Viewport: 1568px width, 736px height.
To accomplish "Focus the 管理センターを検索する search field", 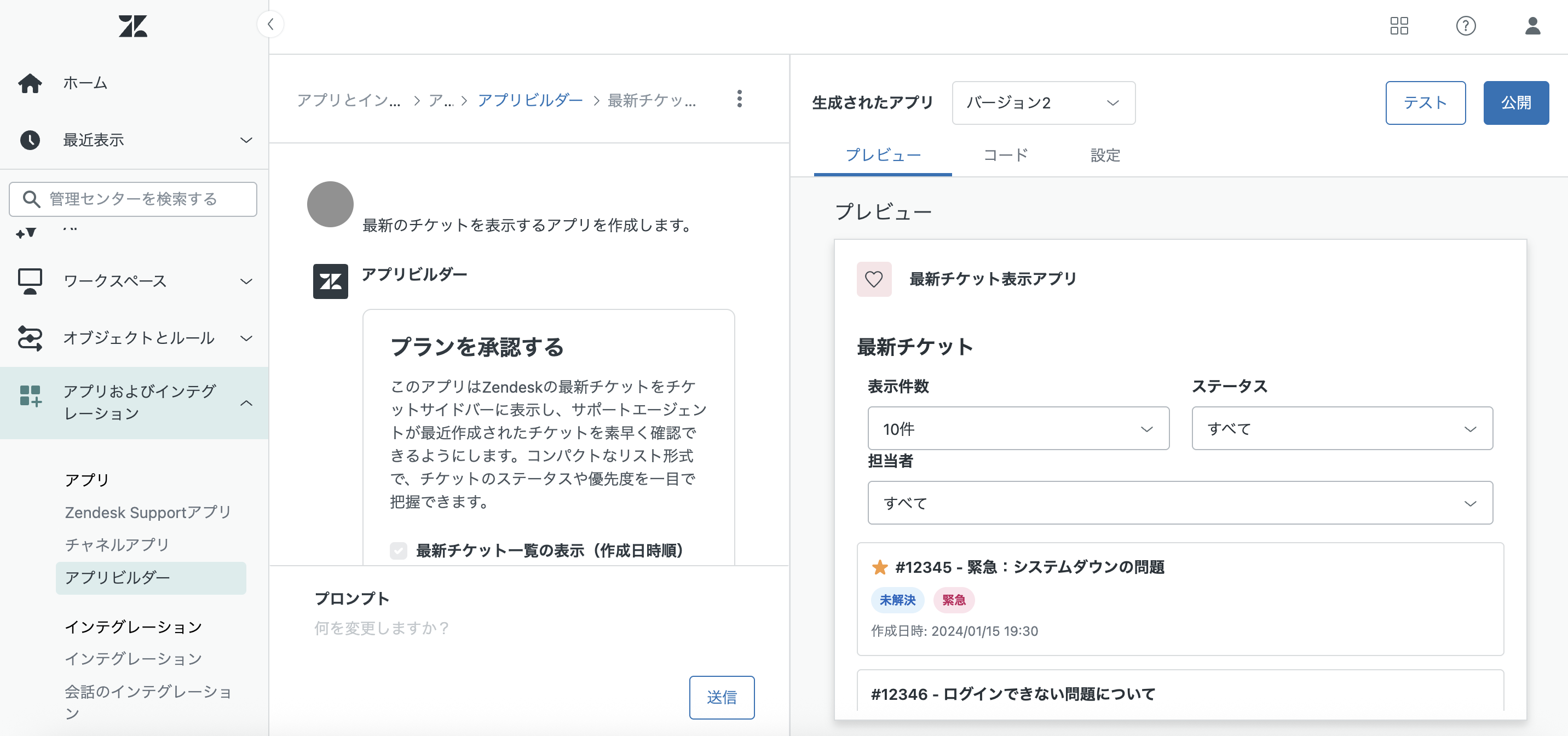I will tap(132, 199).
